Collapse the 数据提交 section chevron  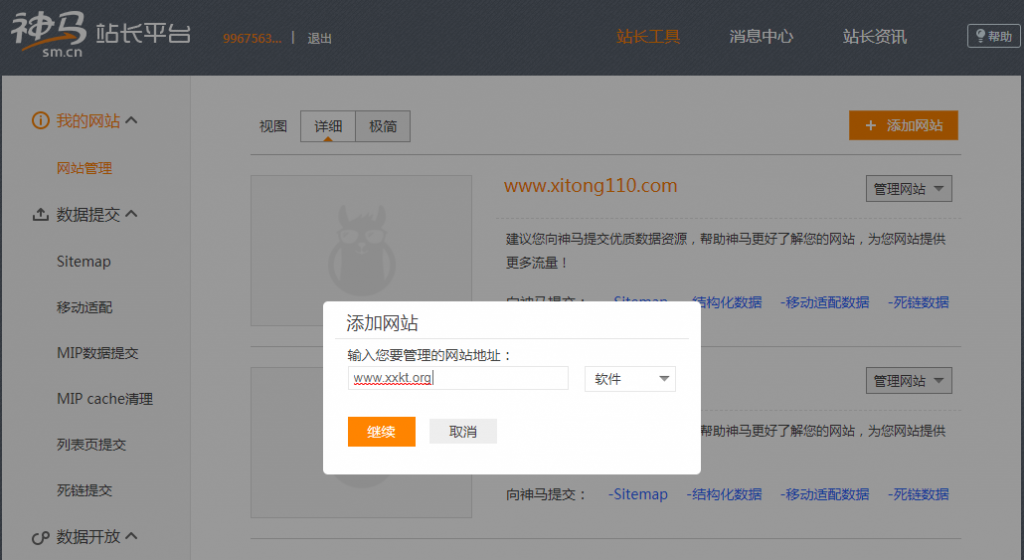click(131, 213)
